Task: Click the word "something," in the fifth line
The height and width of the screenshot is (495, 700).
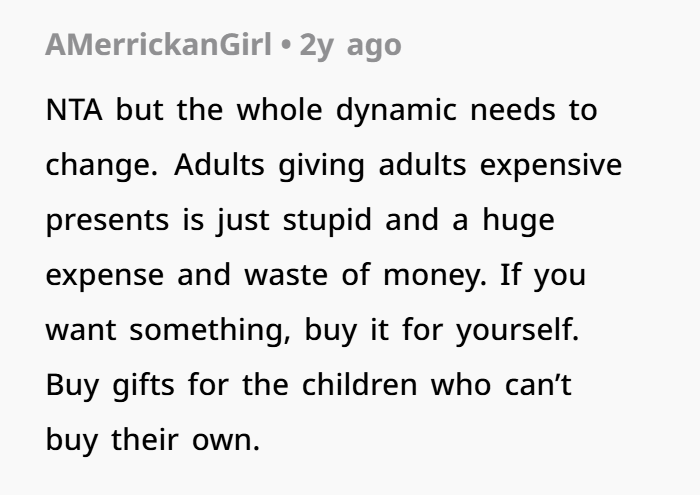Action: (x=208, y=330)
